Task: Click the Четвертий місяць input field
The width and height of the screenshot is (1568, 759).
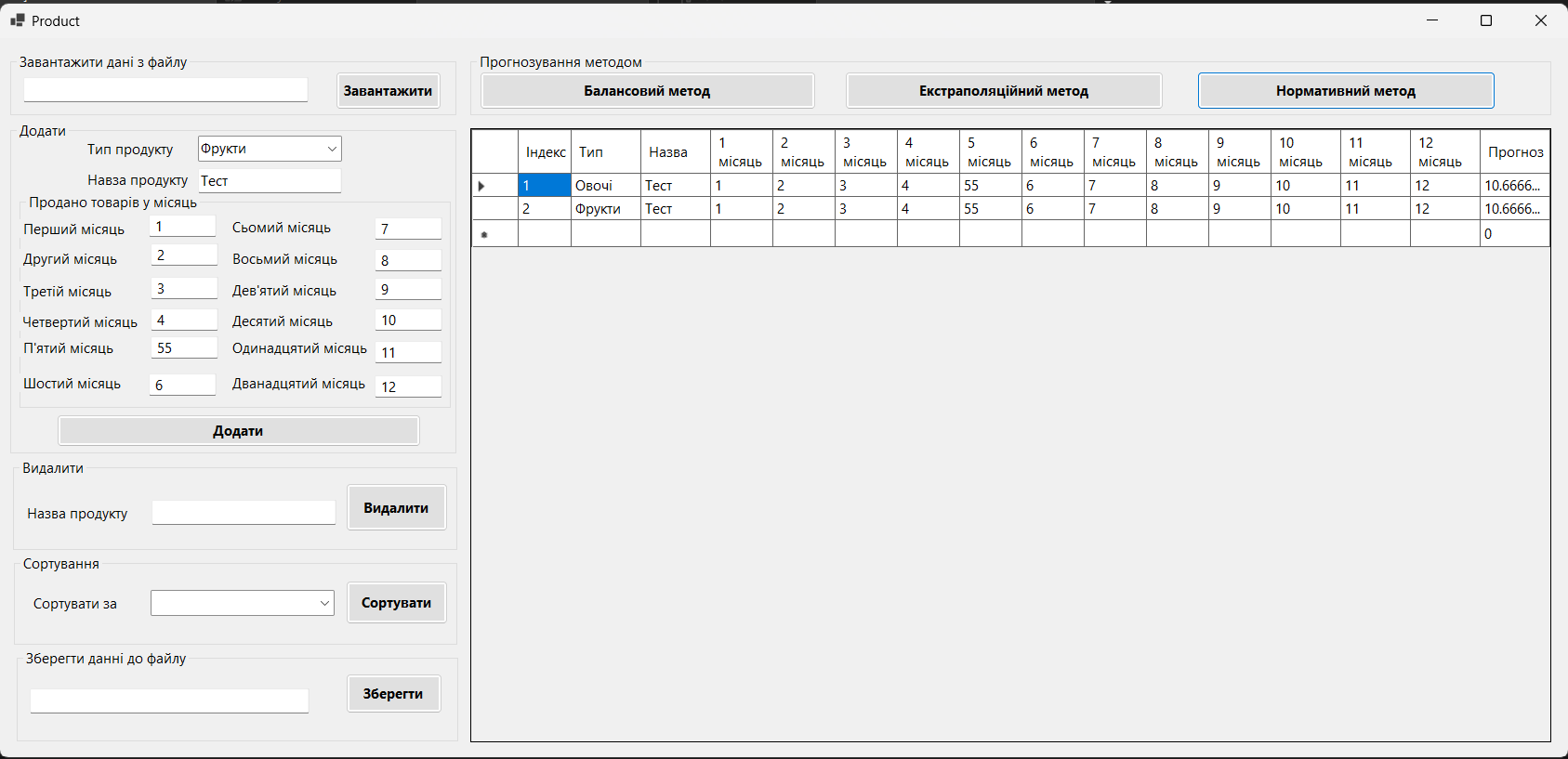Action: tap(183, 321)
